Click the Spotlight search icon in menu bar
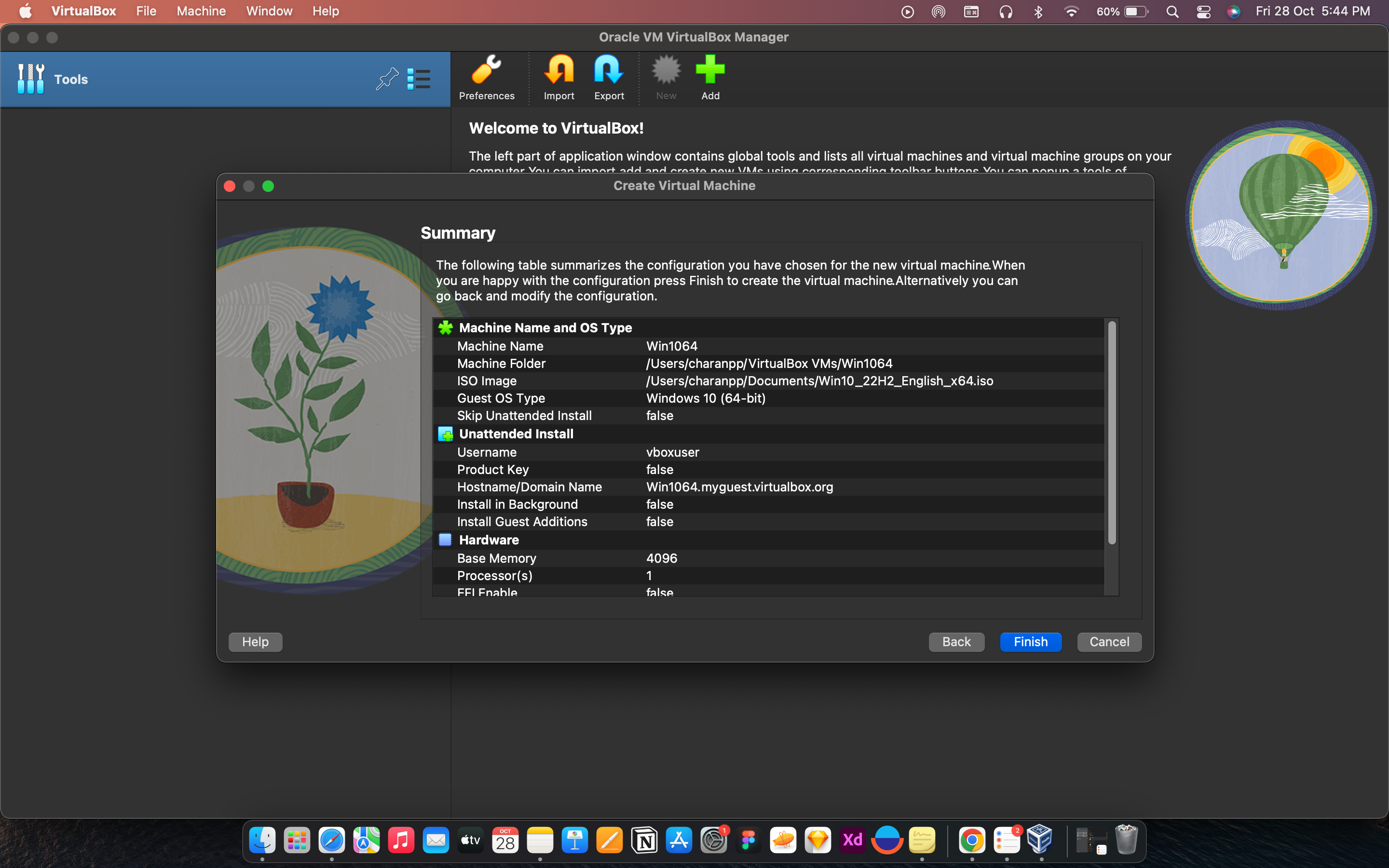Screen dimensions: 1389x868 pos(1172,12)
